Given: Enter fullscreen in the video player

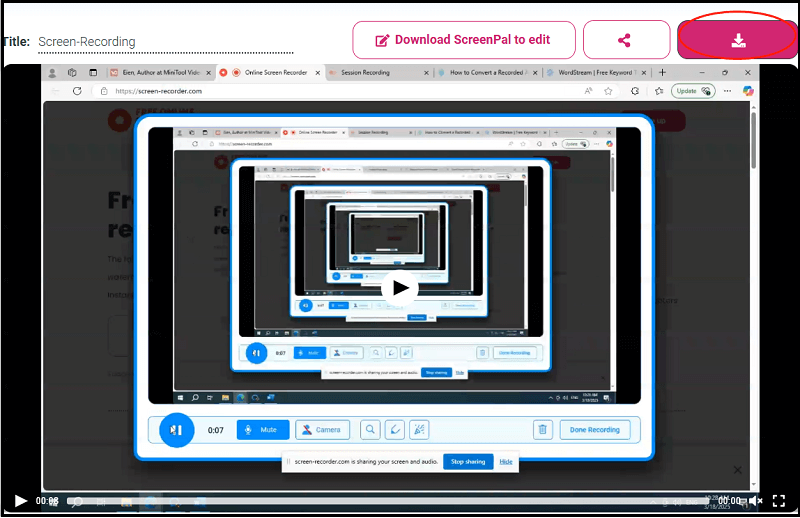Looking at the screenshot, I should click(x=779, y=501).
